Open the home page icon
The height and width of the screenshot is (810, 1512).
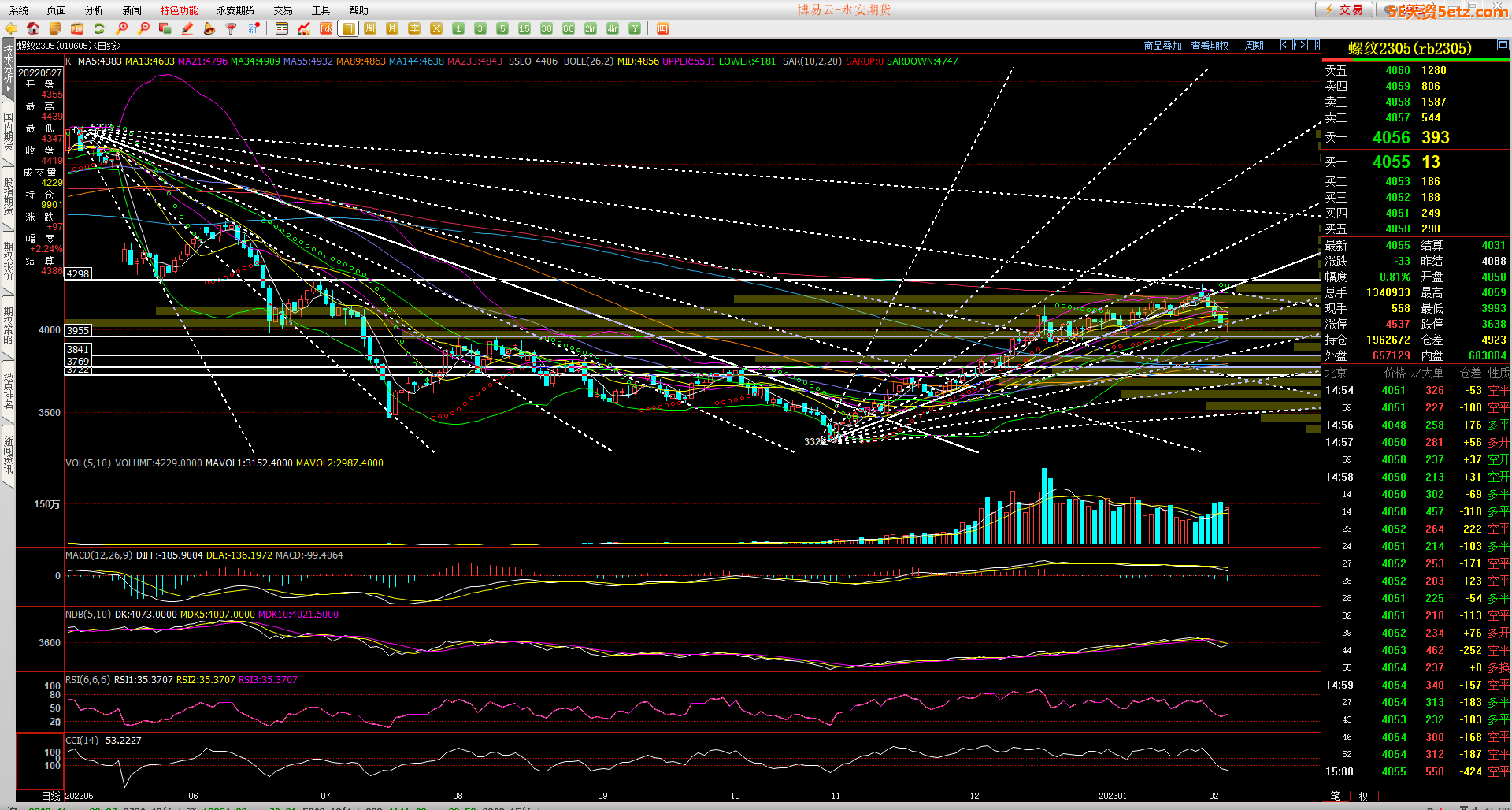coord(33,28)
